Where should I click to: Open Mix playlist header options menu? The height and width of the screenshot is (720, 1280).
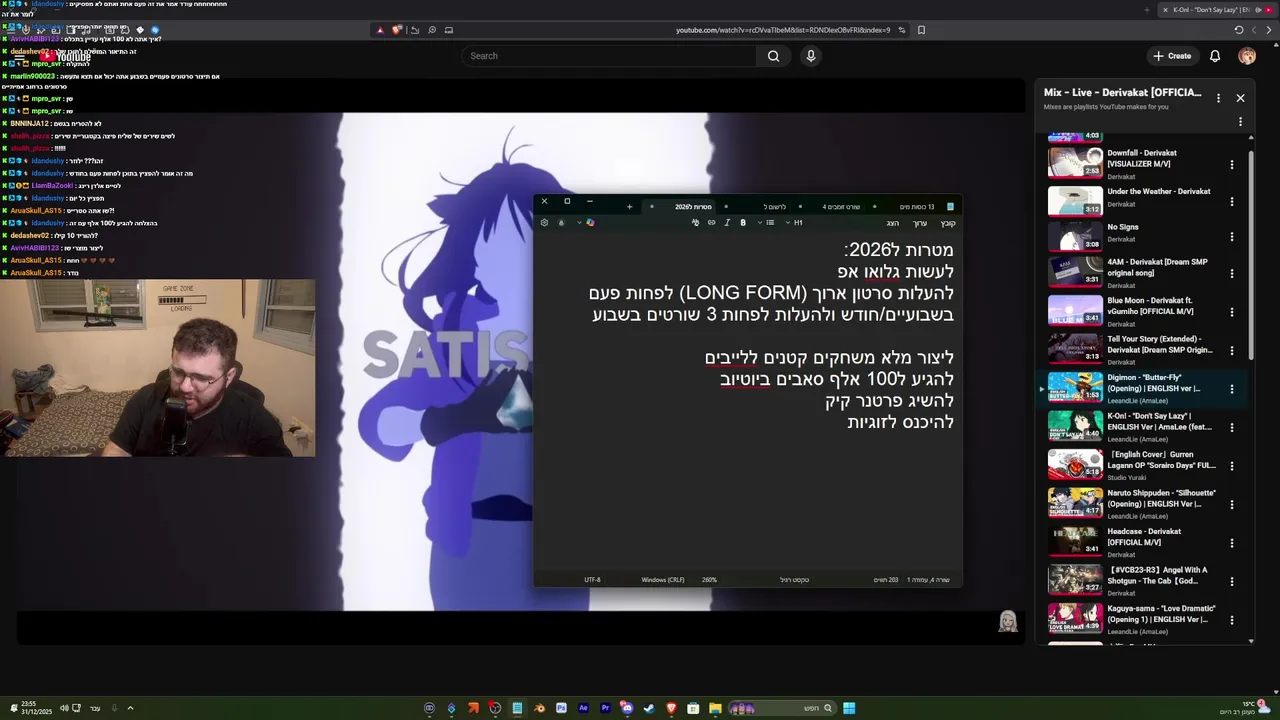point(1218,98)
